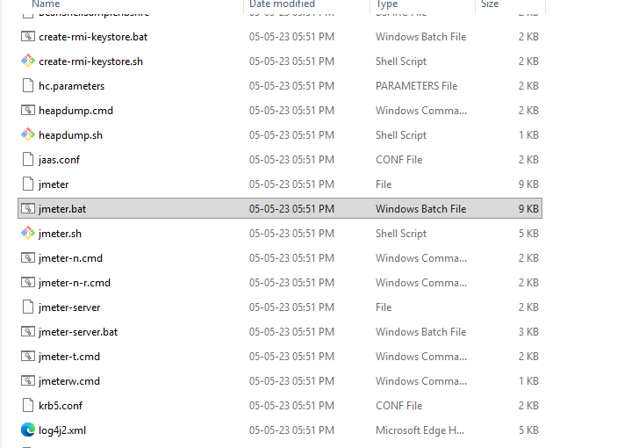The height and width of the screenshot is (448, 624).
Task: Sort files by the Size column header
Action: coord(489,4)
